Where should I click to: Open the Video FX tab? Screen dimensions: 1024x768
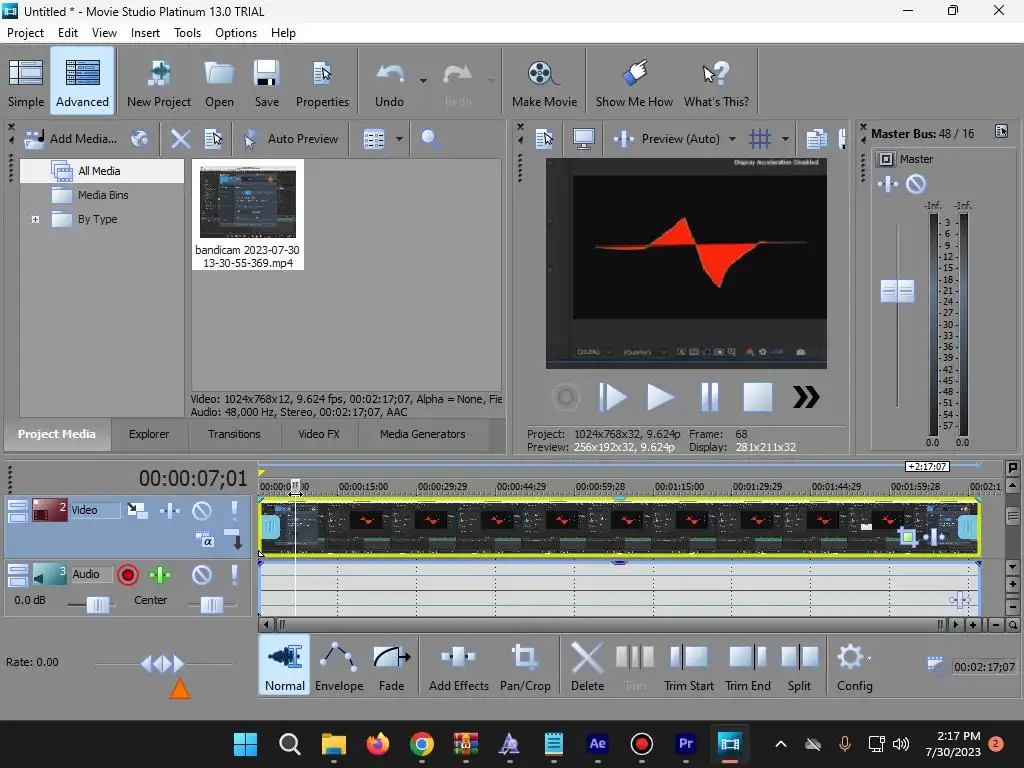click(319, 434)
